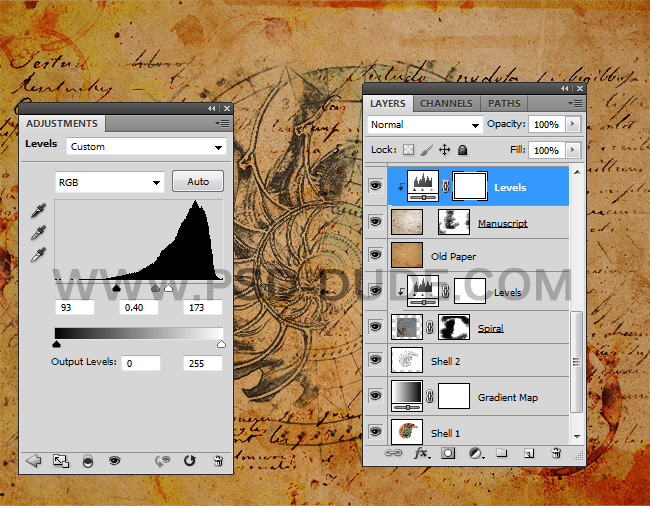Image resolution: width=650 pixels, height=506 pixels.
Task: Hide the Gradient Map layer
Action: tap(375, 395)
